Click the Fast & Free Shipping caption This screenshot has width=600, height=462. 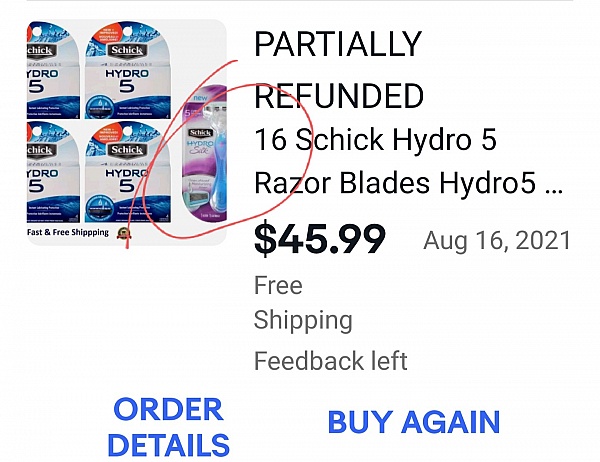(68, 232)
